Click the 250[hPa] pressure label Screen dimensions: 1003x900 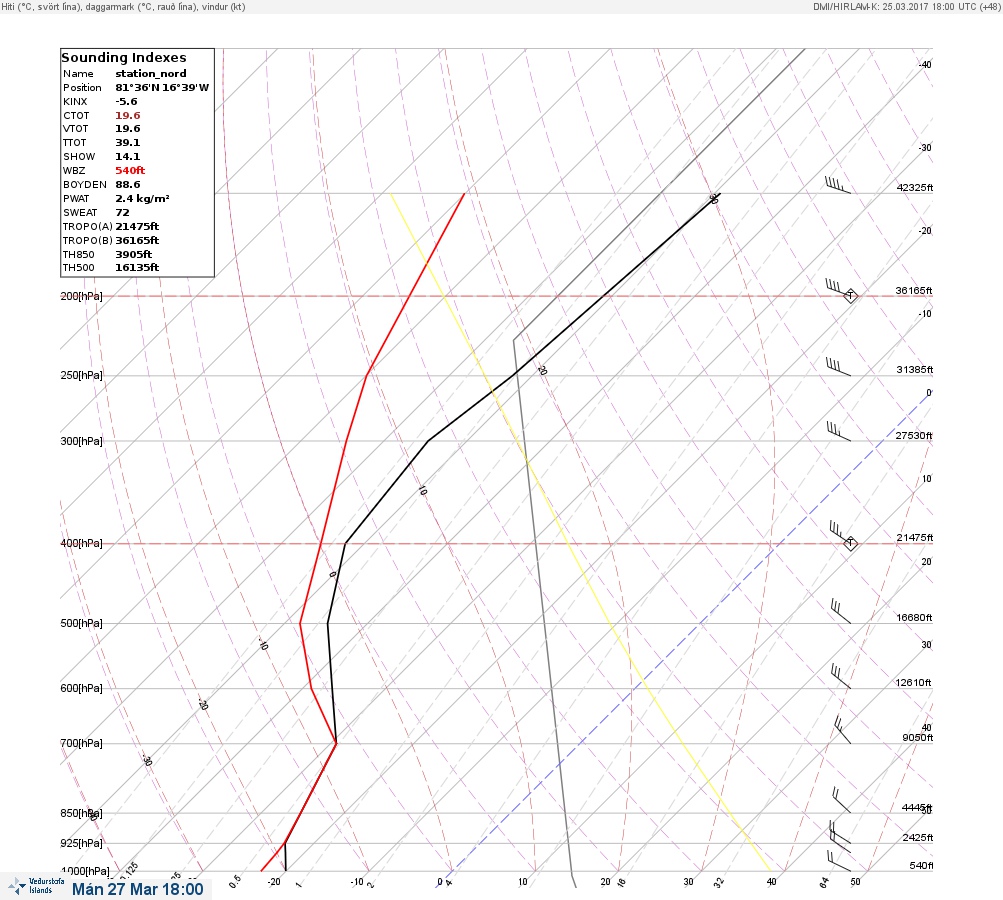[x=81, y=375]
